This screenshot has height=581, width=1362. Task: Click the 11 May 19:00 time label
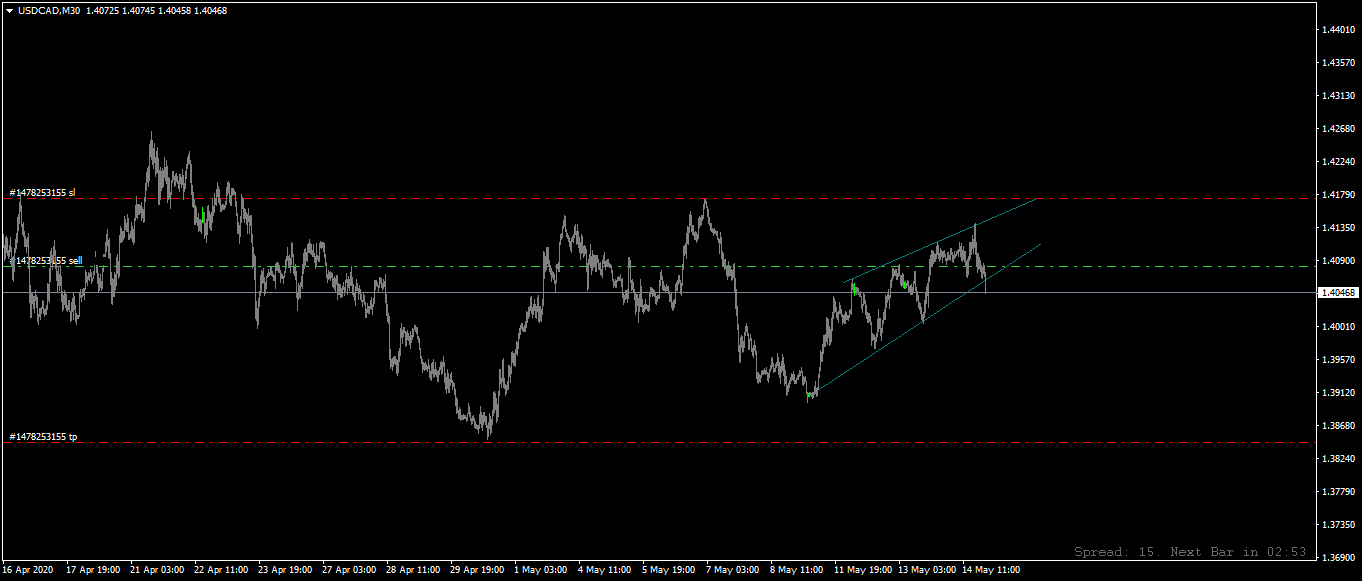pyautogui.click(x=863, y=570)
